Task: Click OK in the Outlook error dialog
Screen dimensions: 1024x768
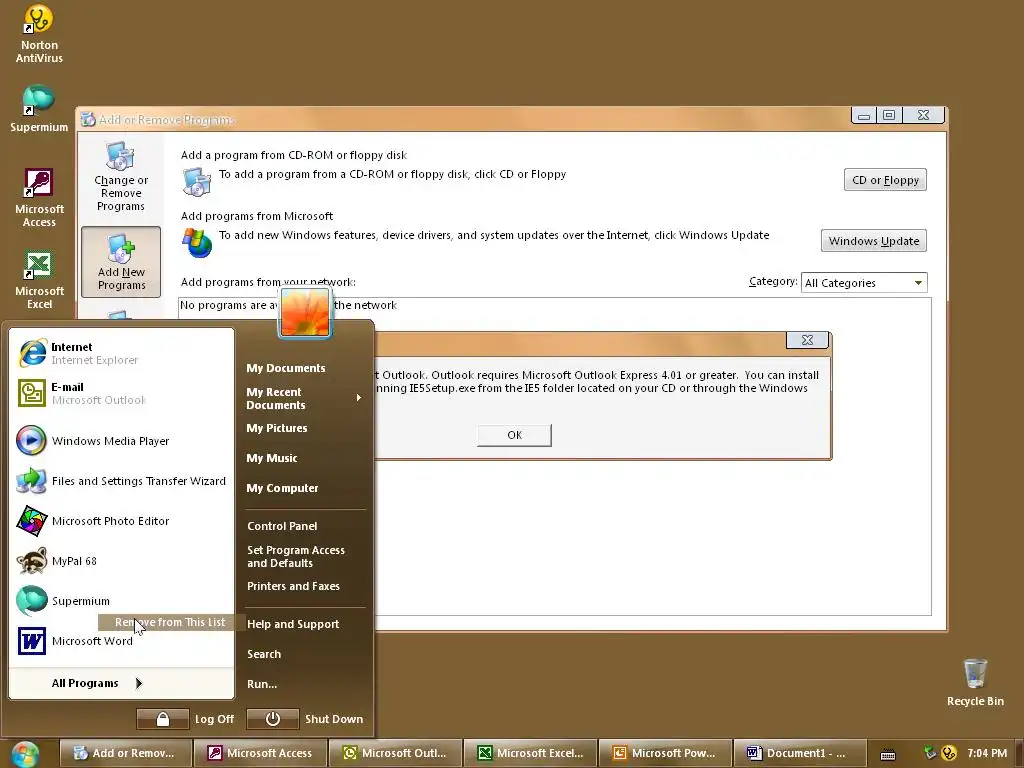Action: [515, 435]
